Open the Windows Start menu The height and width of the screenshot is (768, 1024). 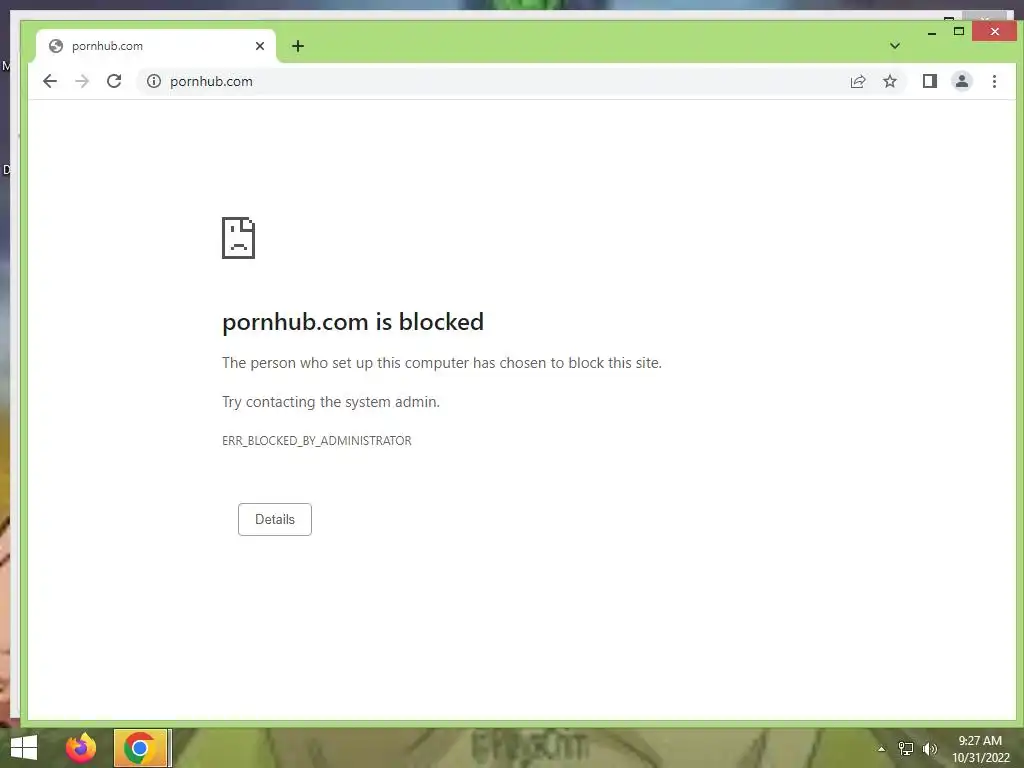pos(24,748)
